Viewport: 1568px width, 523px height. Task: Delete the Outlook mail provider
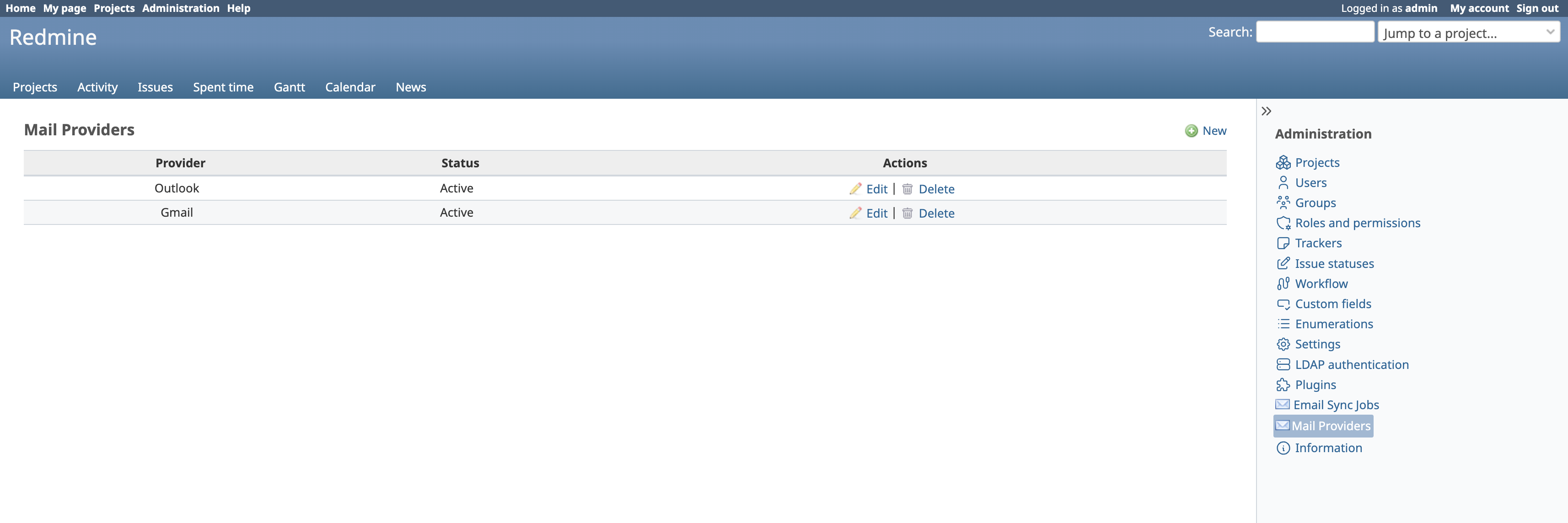click(x=935, y=189)
